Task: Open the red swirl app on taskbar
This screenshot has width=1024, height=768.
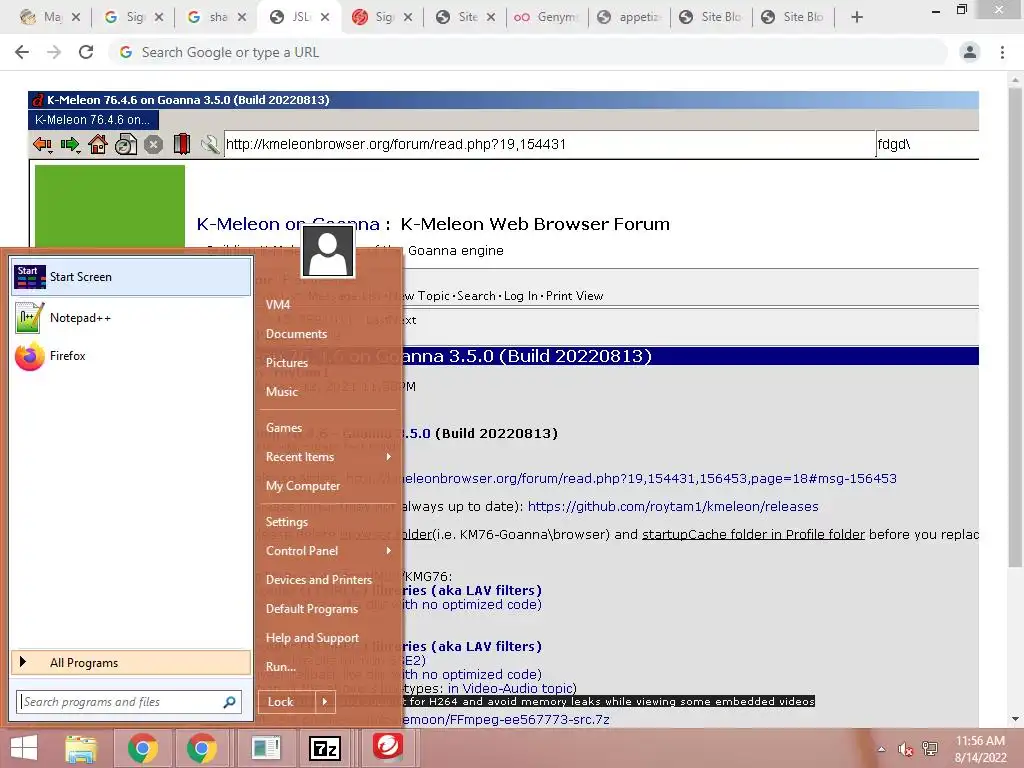Action: 387,746
